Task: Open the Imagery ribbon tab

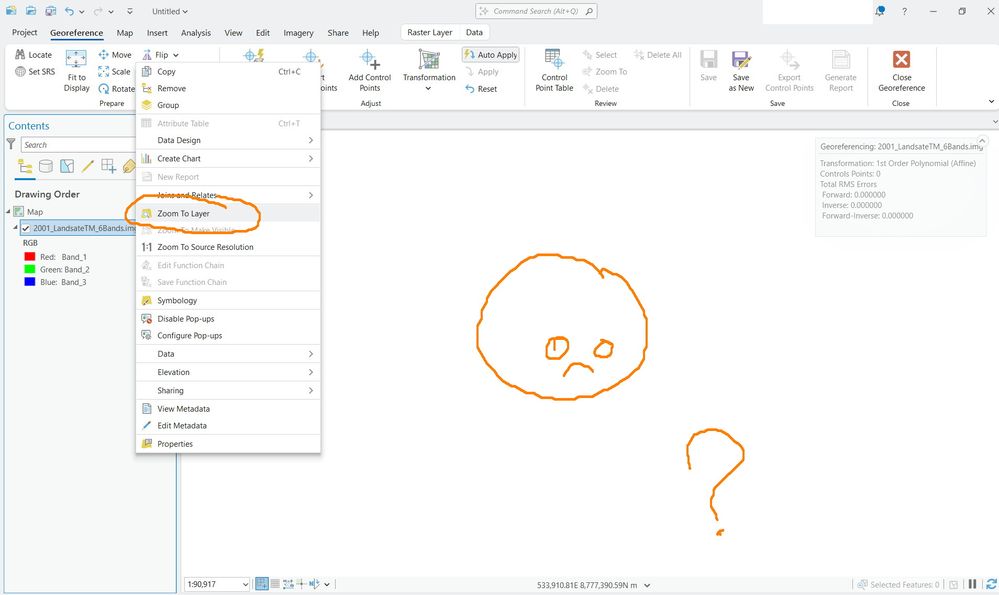Action: (298, 32)
